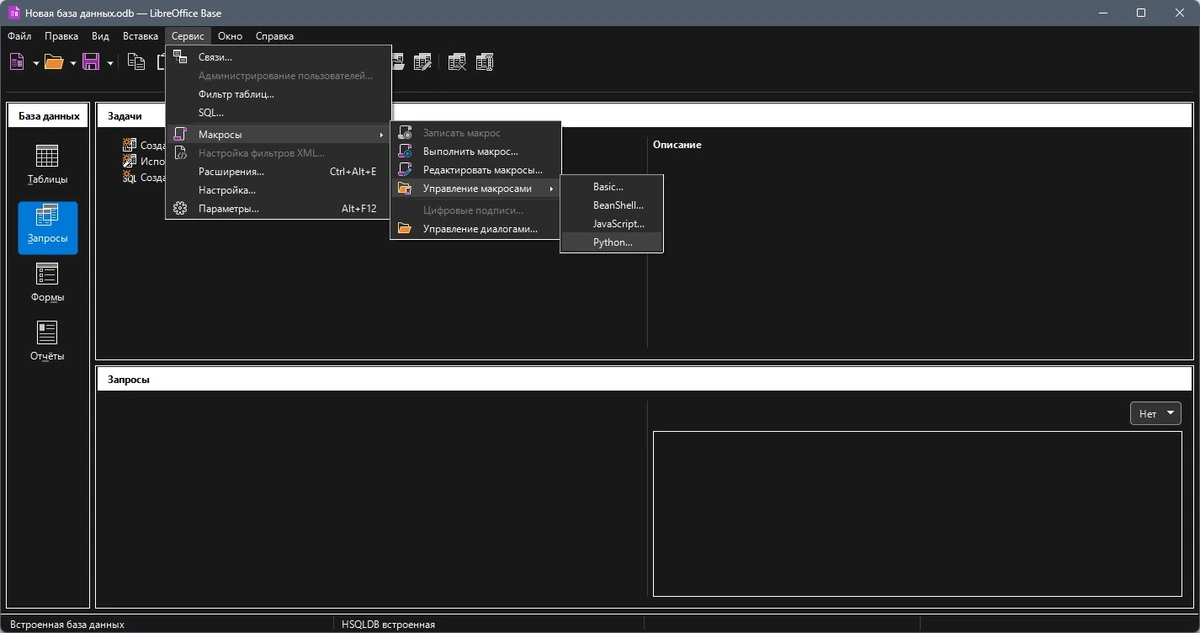
Task: Close the open Сервис menu
Action: (x=188, y=36)
